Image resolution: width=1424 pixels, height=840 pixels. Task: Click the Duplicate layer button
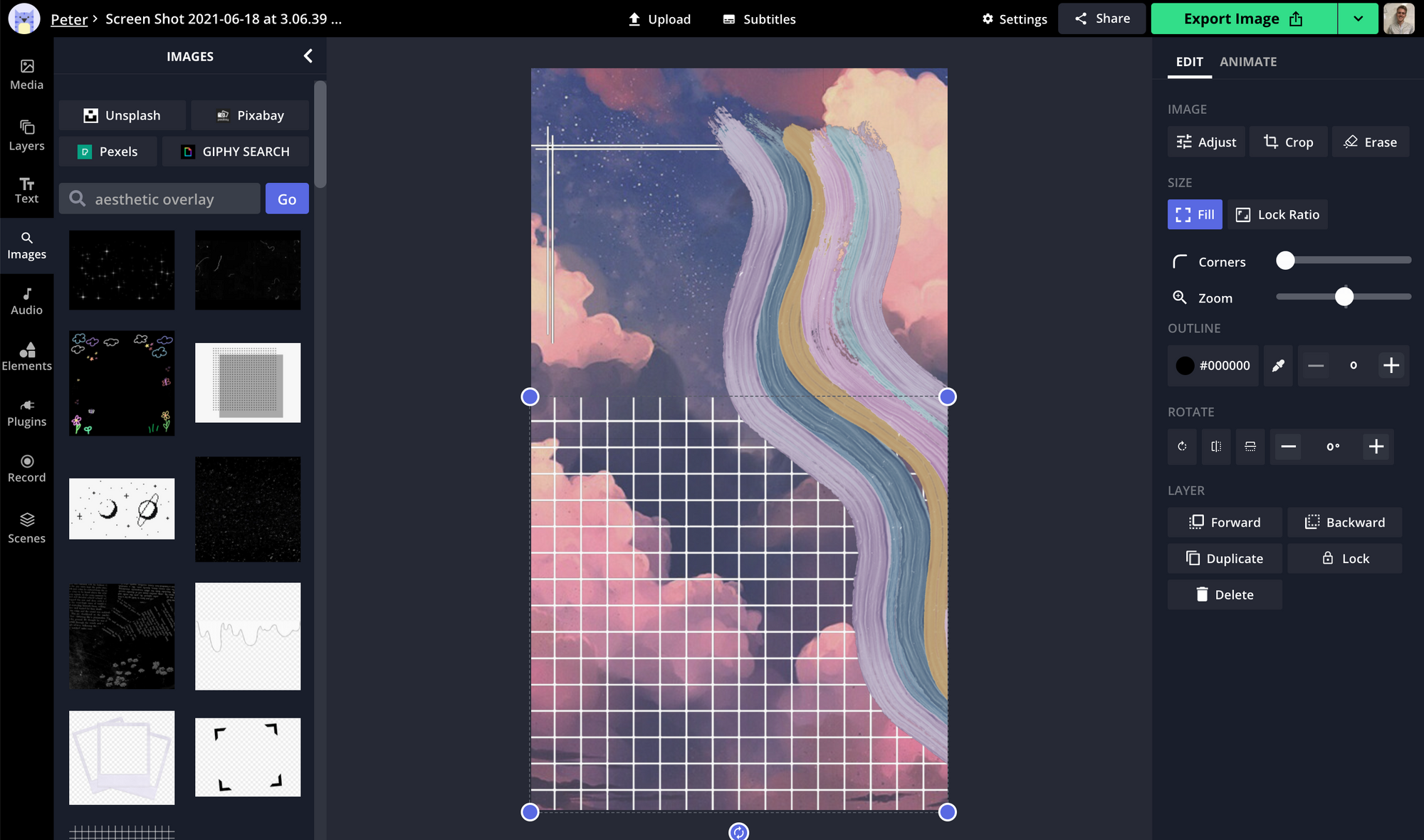point(1225,558)
